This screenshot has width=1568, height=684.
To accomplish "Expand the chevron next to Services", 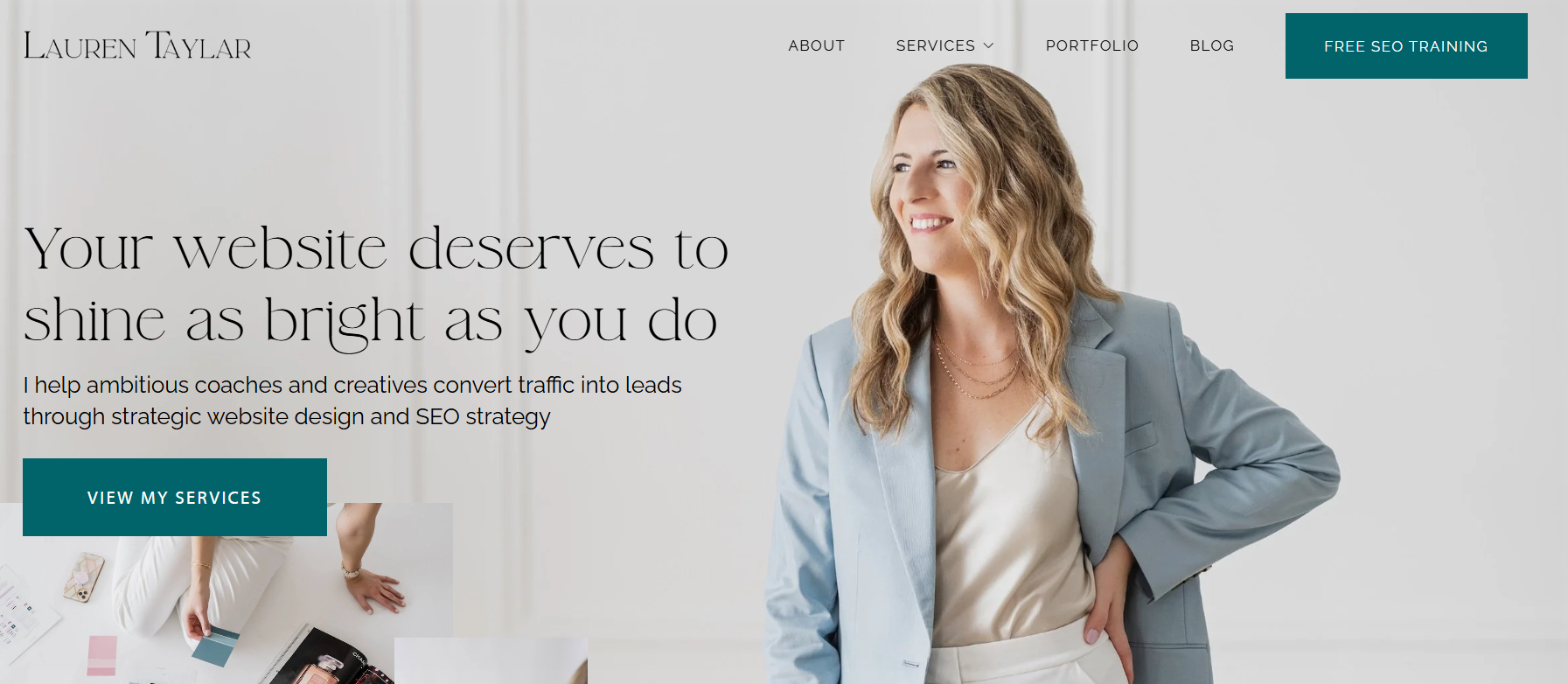I will click(989, 45).
